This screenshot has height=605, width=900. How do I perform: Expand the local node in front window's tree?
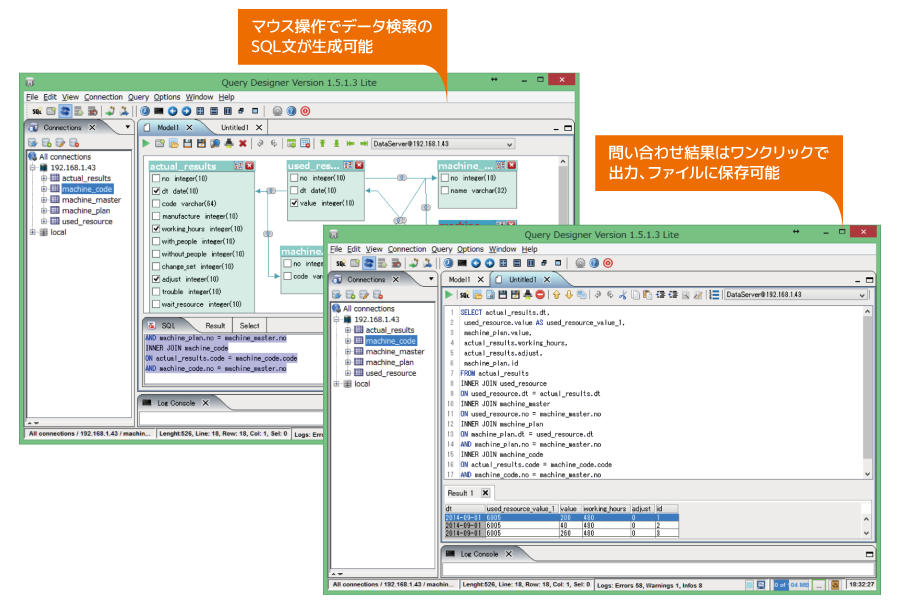pyautogui.click(x=336, y=384)
